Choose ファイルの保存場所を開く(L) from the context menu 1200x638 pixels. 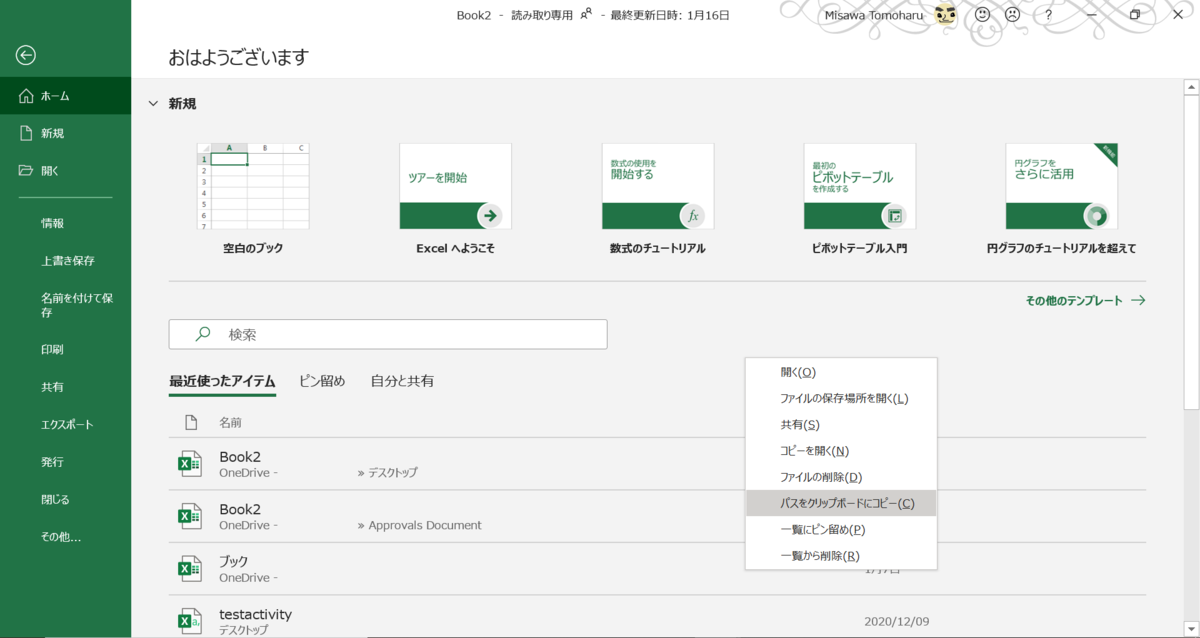[841, 398]
